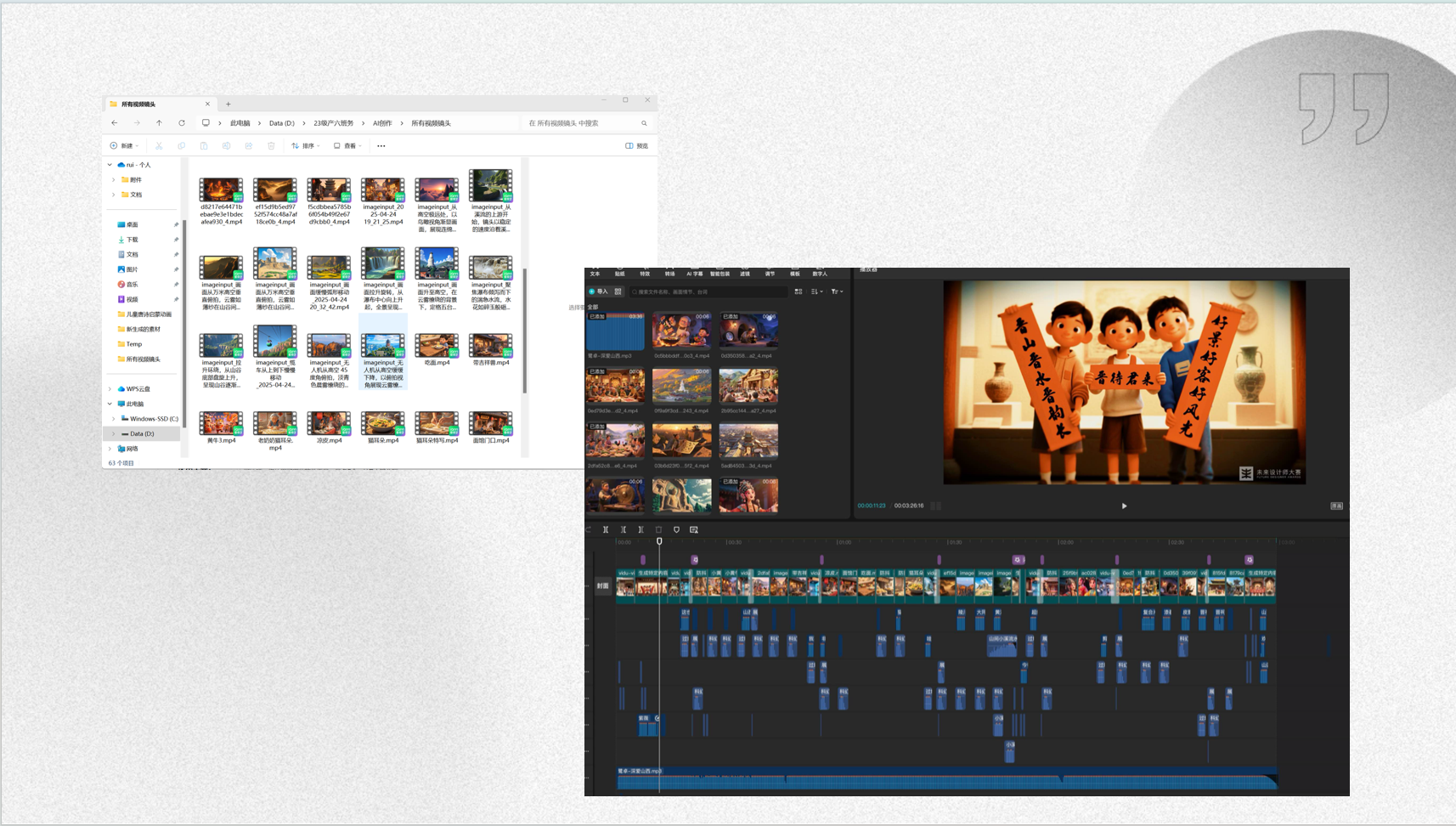Click the cut scissors icon in Explorer toolbar

tap(159, 146)
